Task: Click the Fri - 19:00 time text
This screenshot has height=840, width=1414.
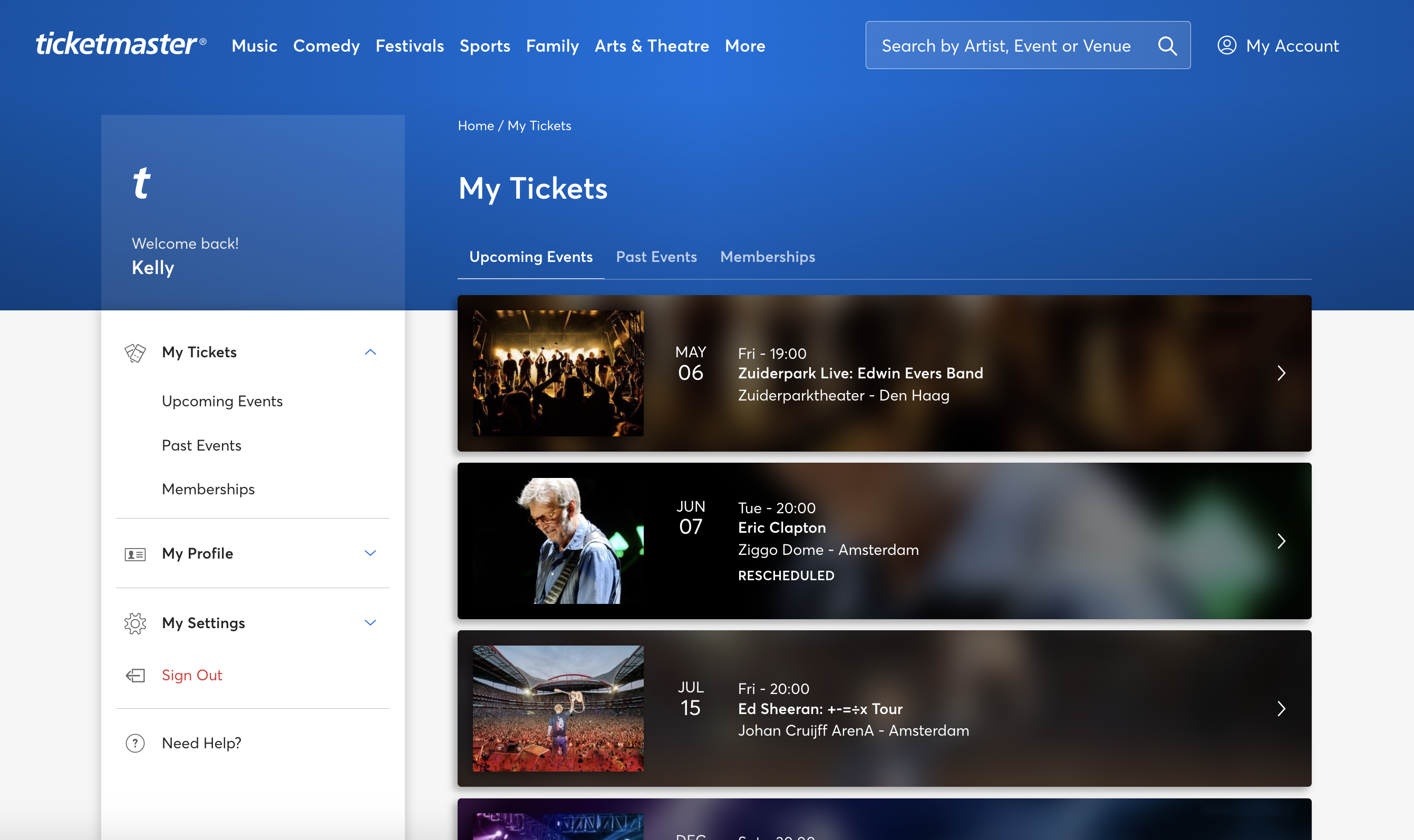Action: pos(772,354)
